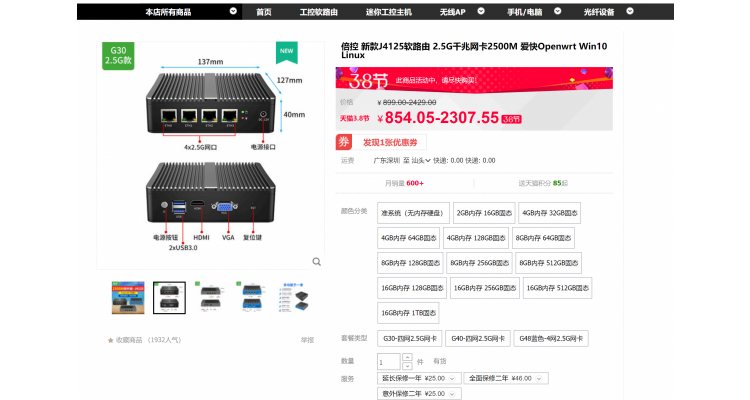Image resolution: width=750 pixels, height=400 pixels.
Task: Click the NEW ribbon badge
Action: click(x=287, y=52)
